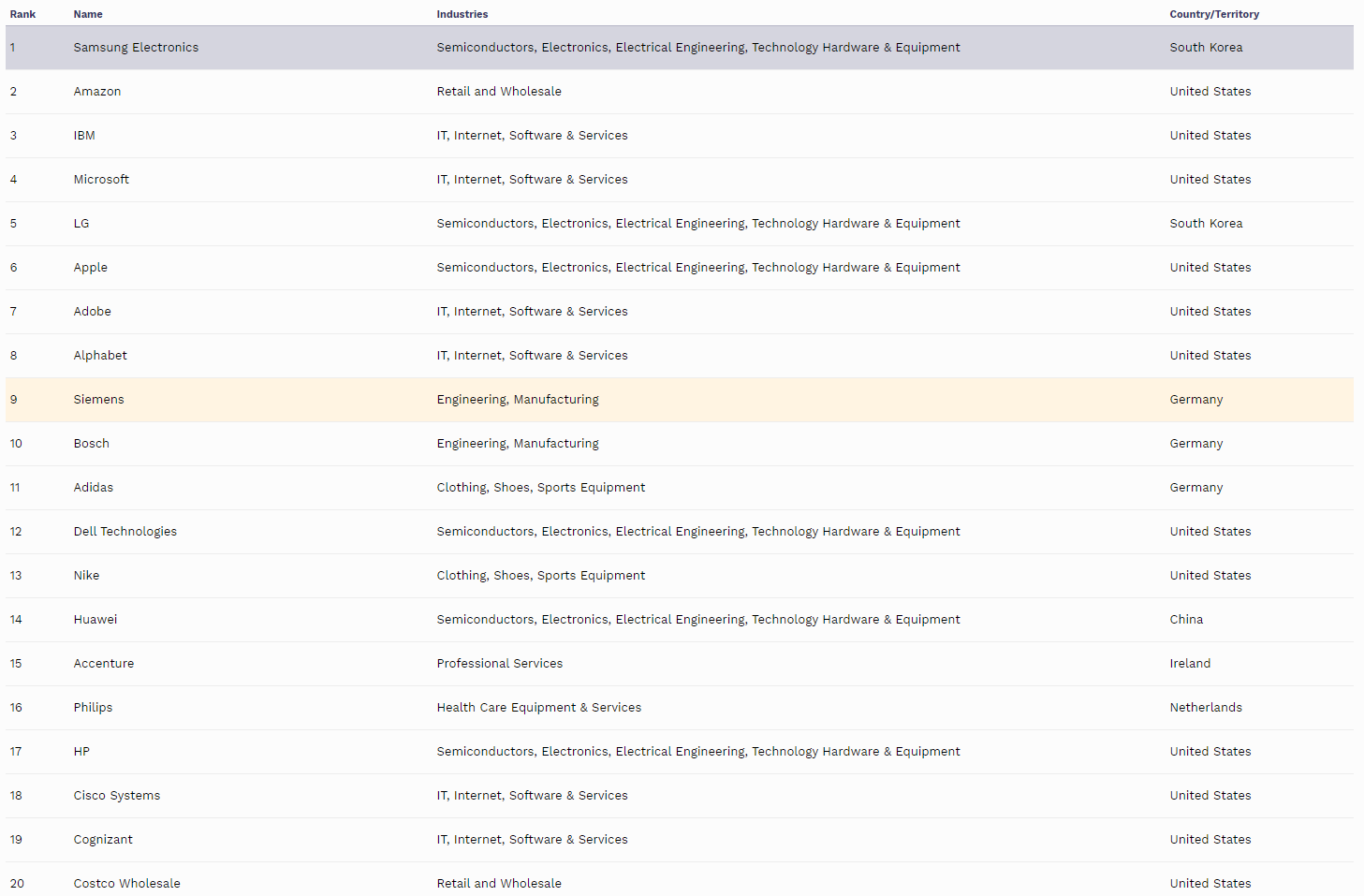Click the Name column header
The image size is (1364, 896).
pos(88,14)
